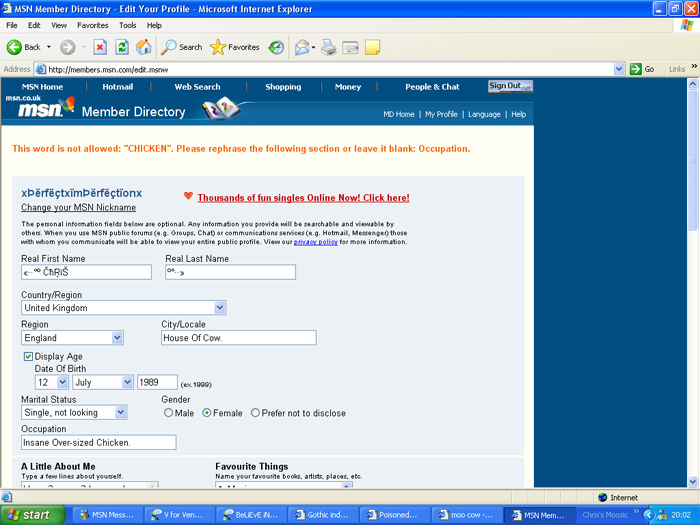
Task: Open the address bar dropdown
Action: pos(619,69)
